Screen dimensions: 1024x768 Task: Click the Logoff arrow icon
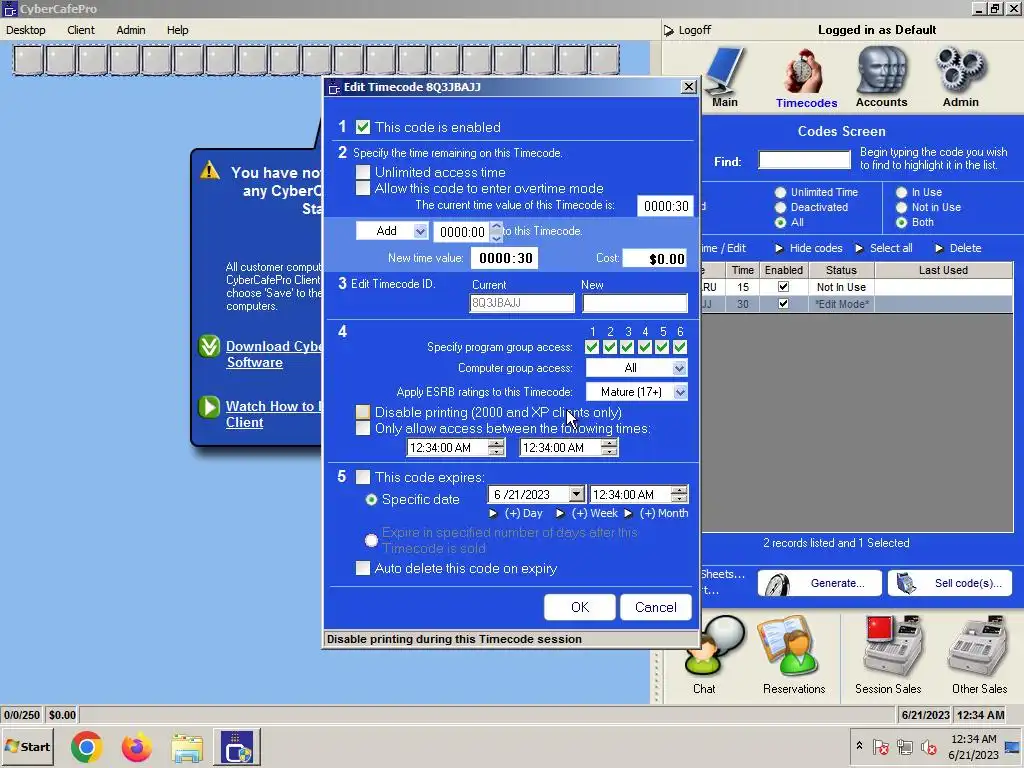[x=669, y=30]
